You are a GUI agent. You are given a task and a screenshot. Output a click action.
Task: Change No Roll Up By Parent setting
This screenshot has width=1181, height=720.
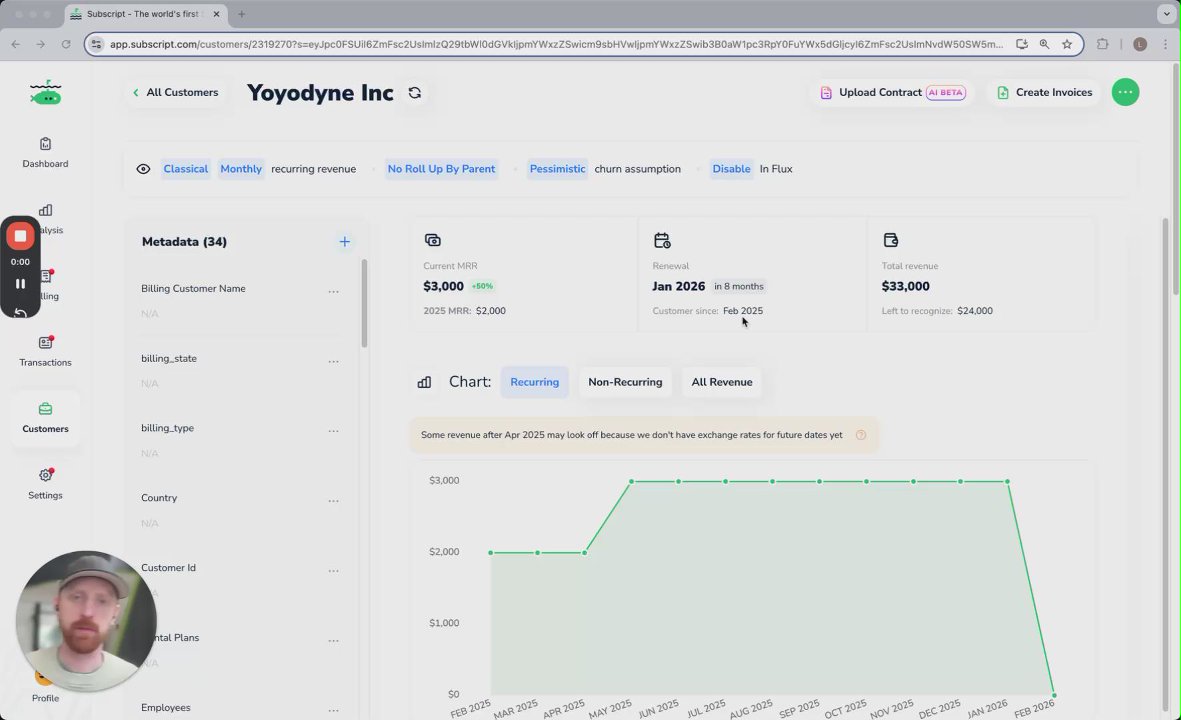point(441,169)
